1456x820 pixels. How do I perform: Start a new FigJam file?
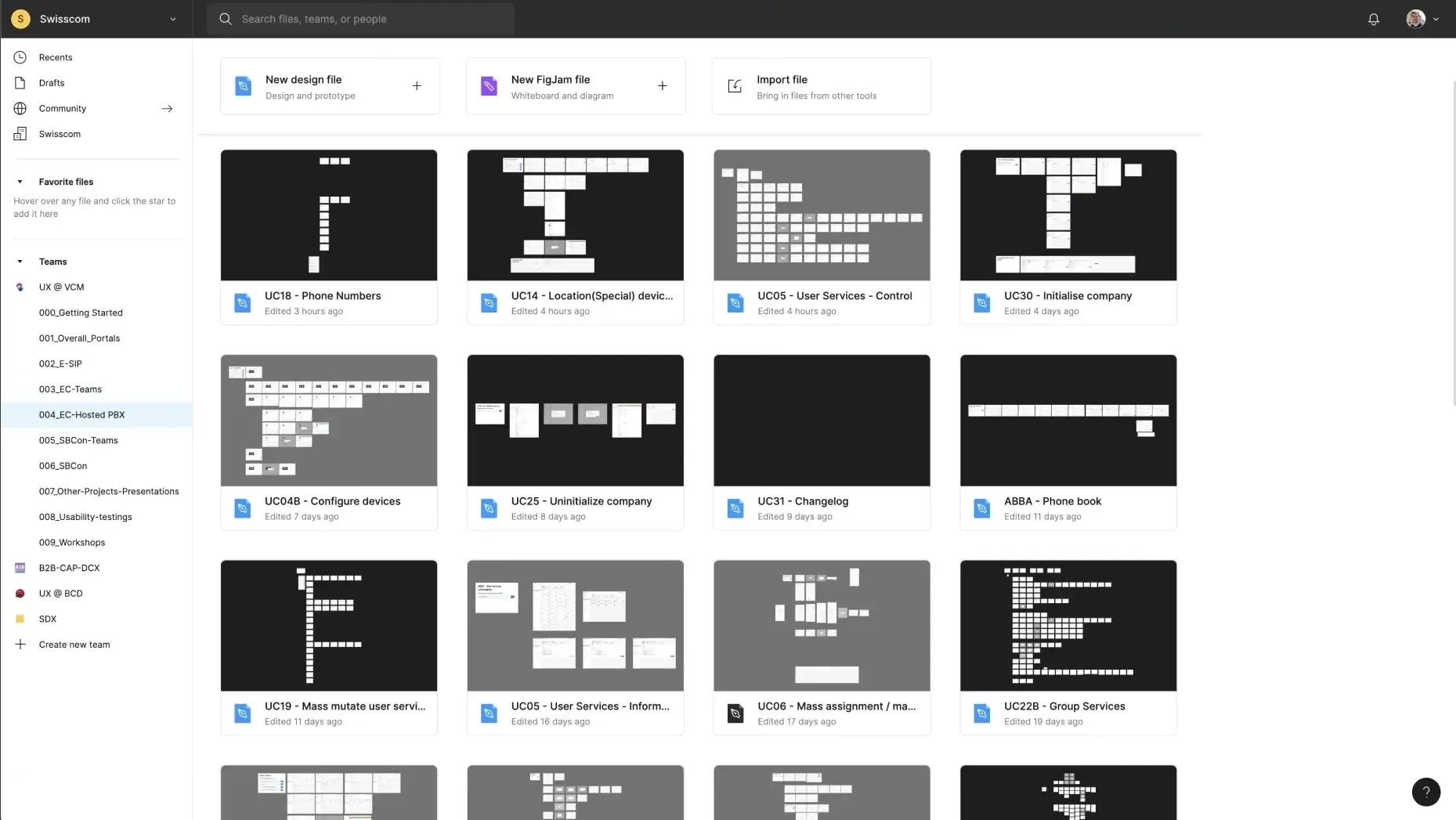(576, 86)
